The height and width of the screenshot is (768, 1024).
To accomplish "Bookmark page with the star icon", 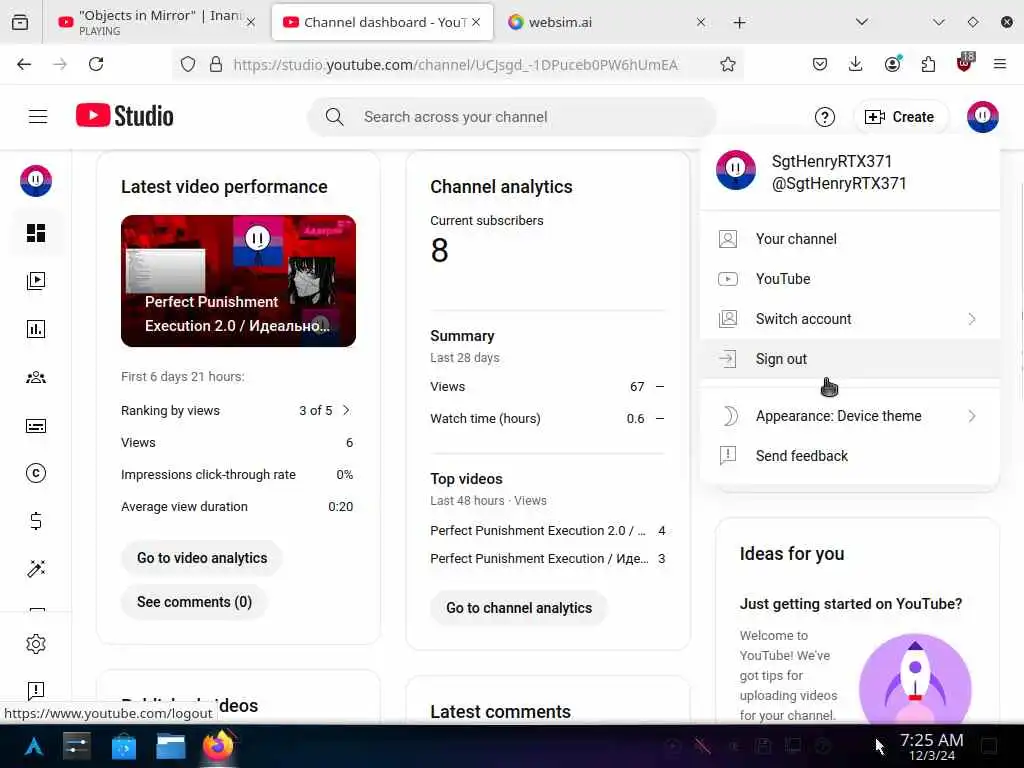I will (728, 64).
